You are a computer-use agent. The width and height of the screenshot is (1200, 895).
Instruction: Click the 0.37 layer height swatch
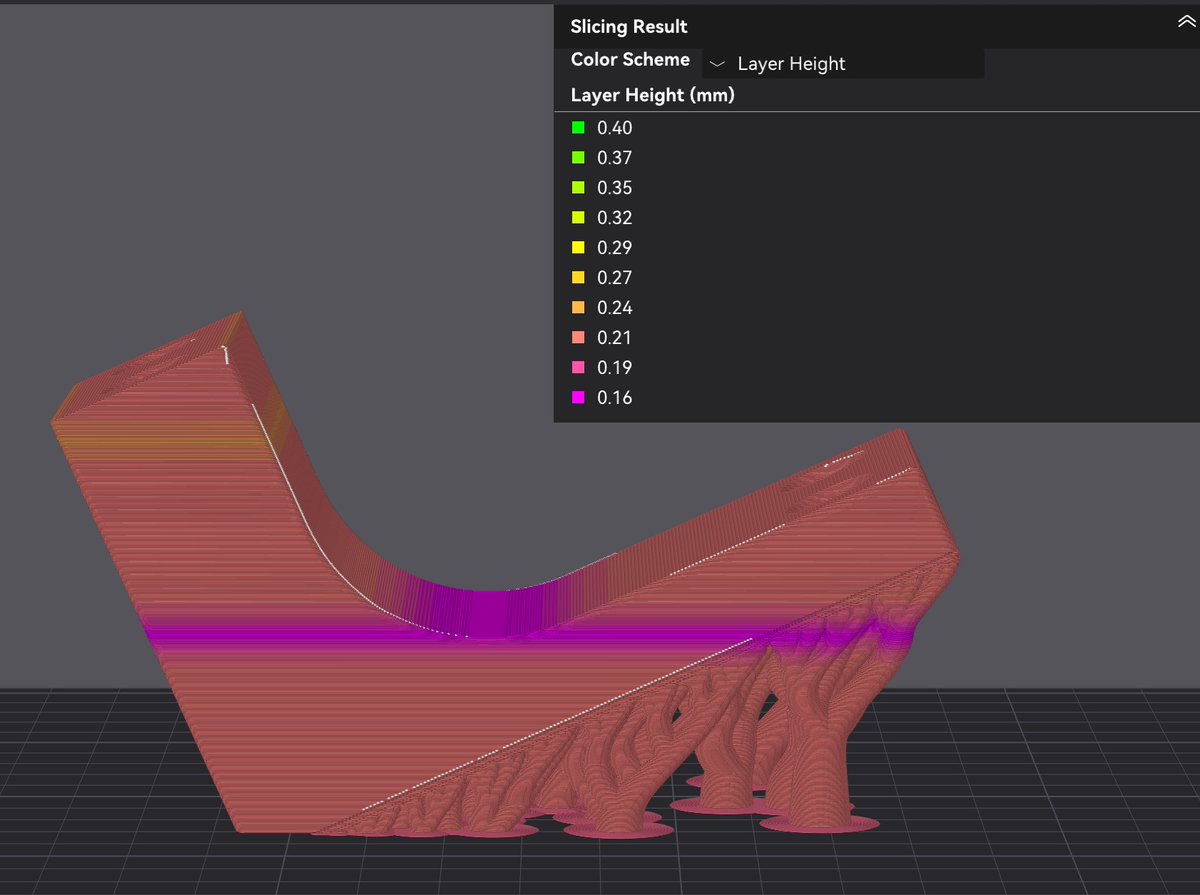578,157
